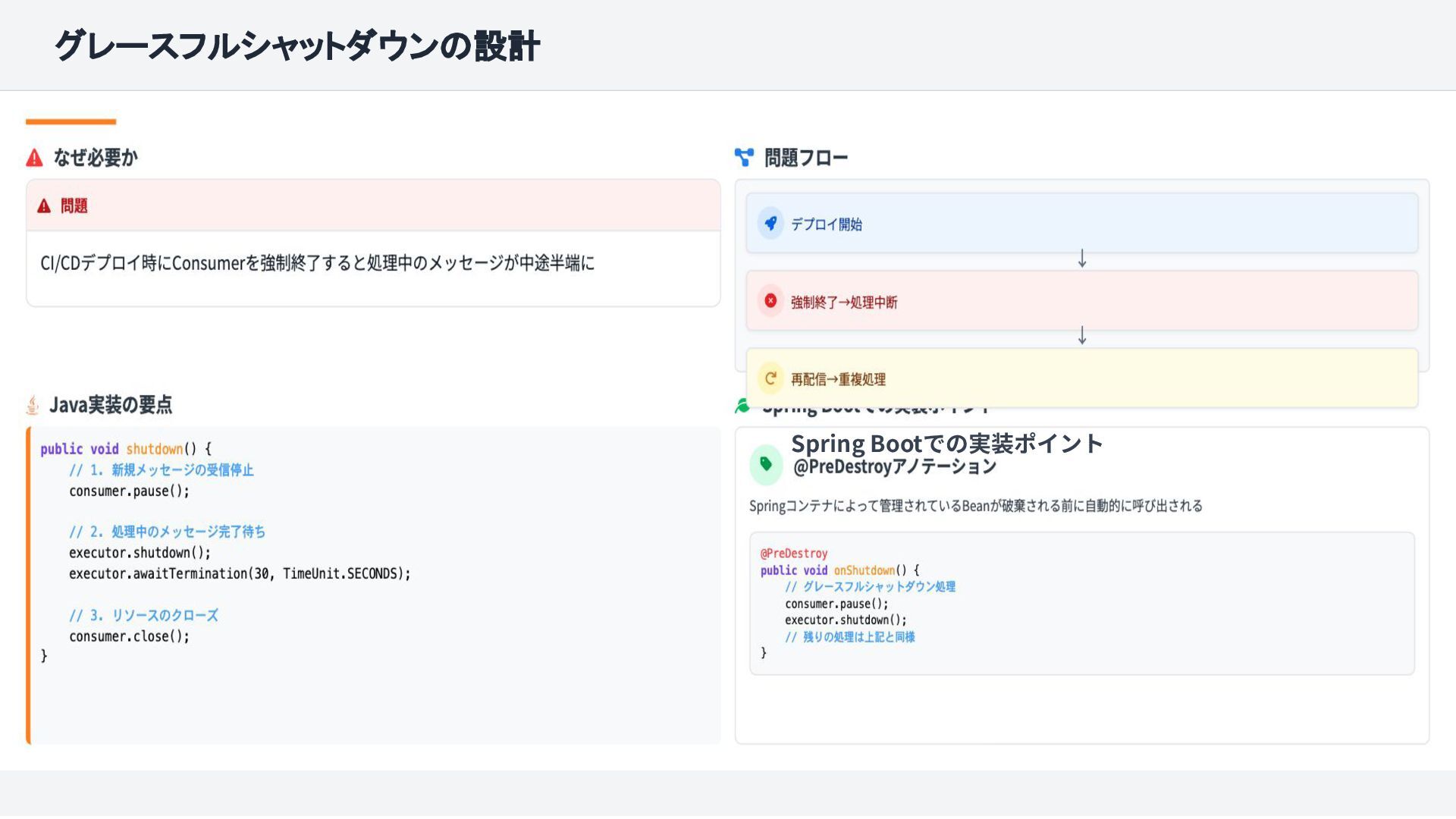Click the Spring Bootでの実装ポイント heading
The width and height of the screenshot is (1456, 819).
point(946,444)
